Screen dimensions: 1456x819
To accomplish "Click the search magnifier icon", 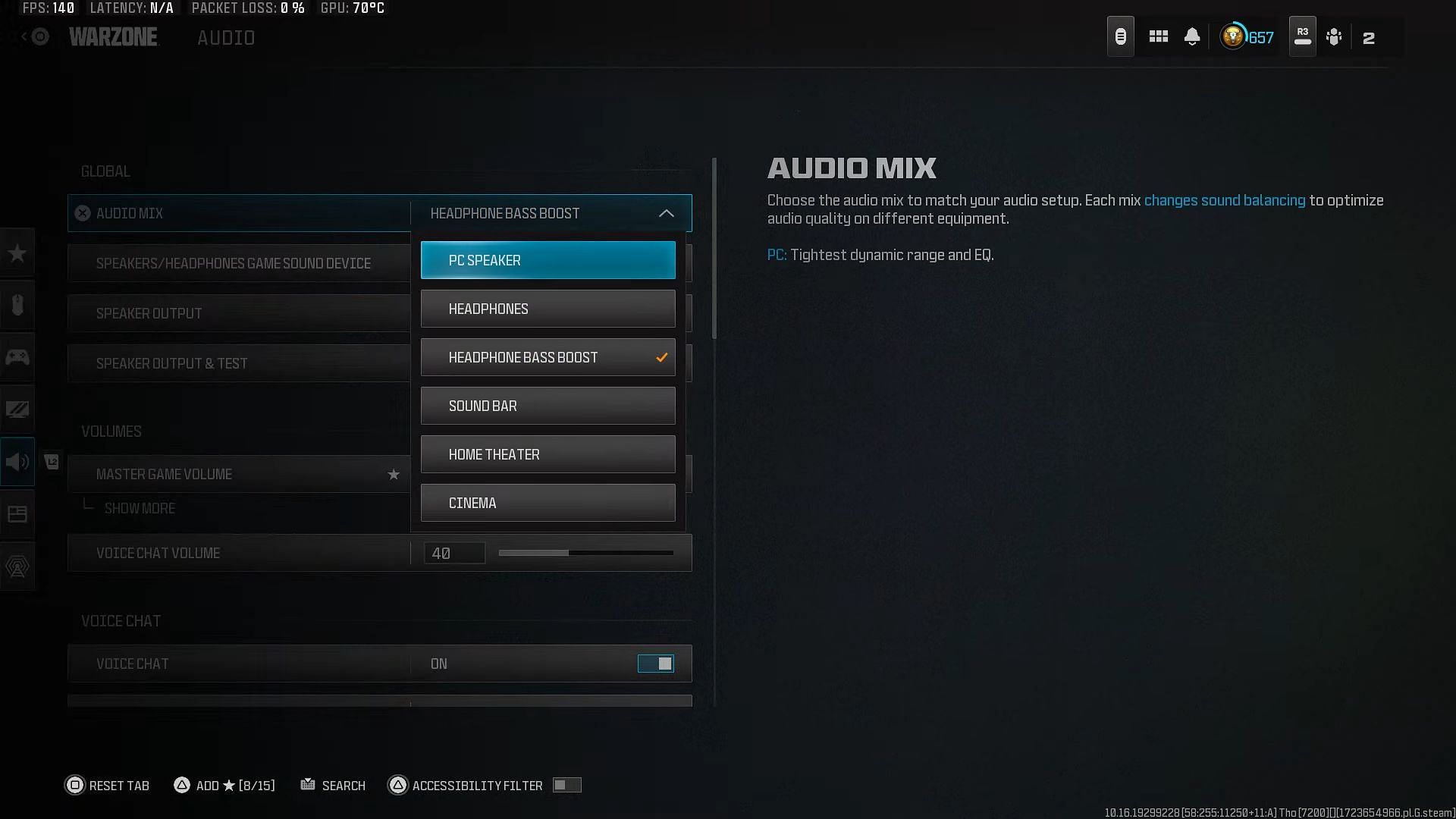I will [x=307, y=784].
